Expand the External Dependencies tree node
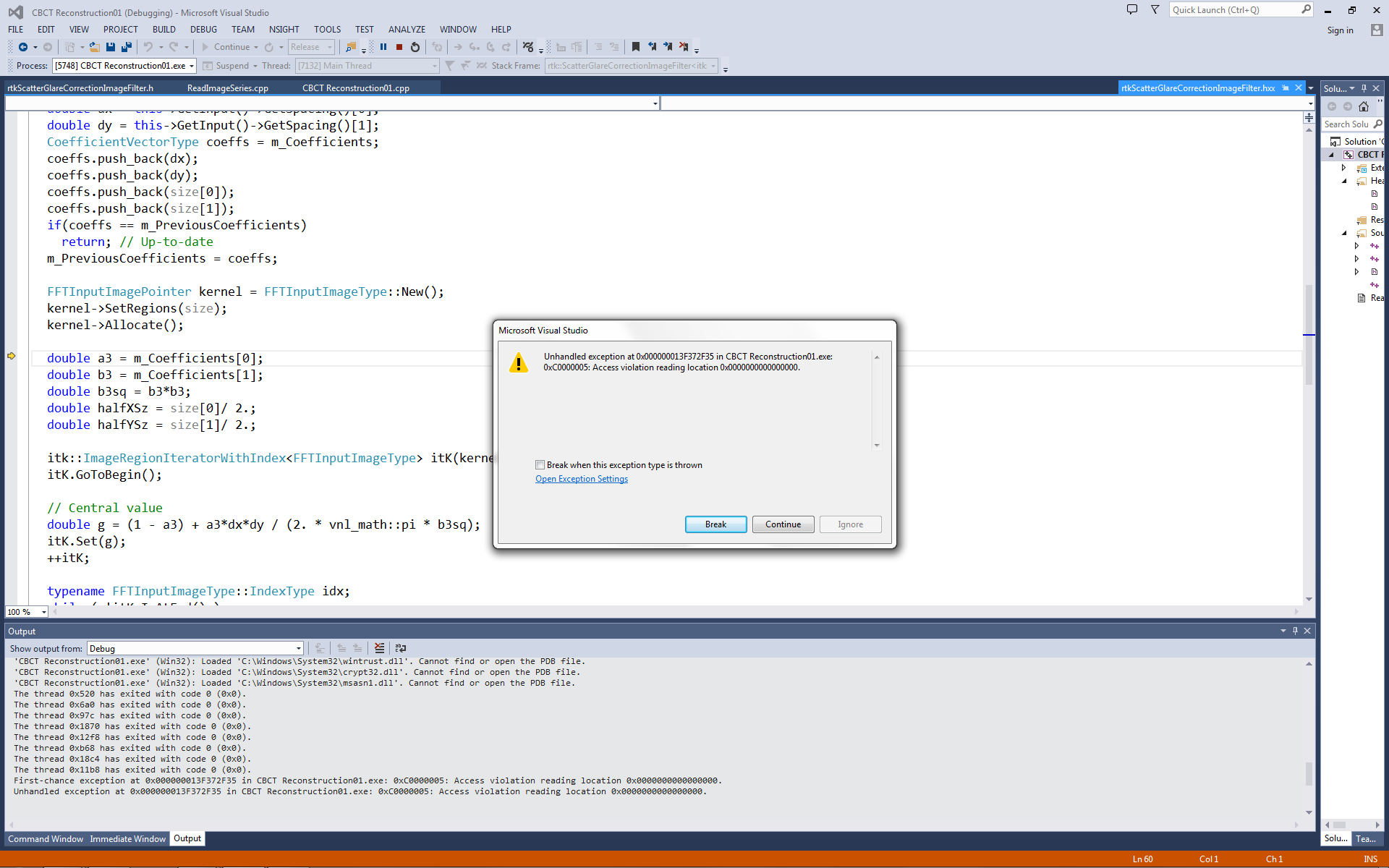Screen dimensions: 1389x868 coord(1344,168)
